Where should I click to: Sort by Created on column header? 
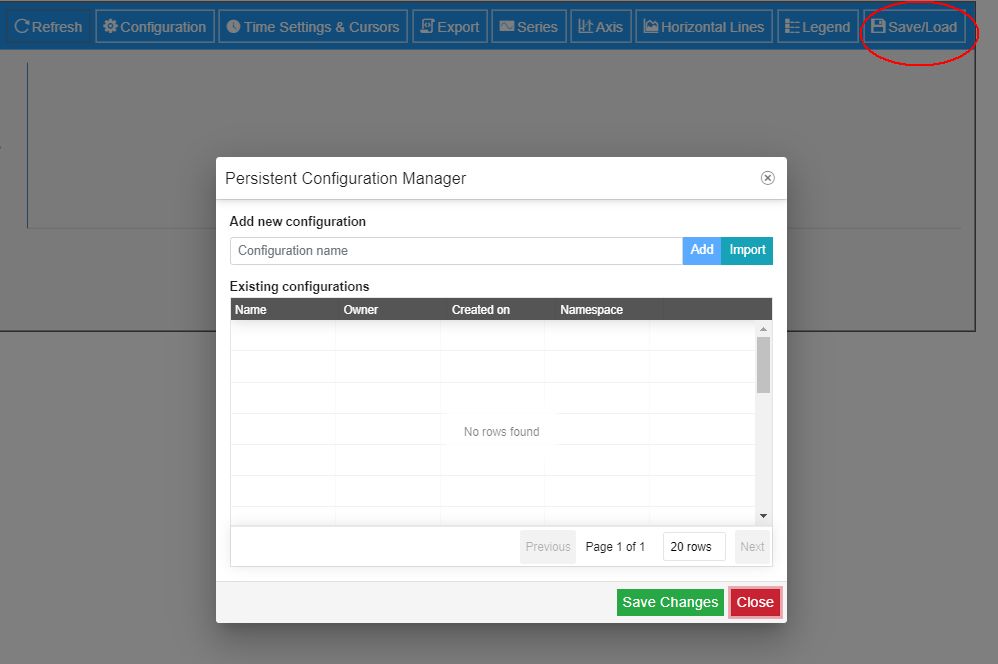pyautogui.click(x=481, y=310)
